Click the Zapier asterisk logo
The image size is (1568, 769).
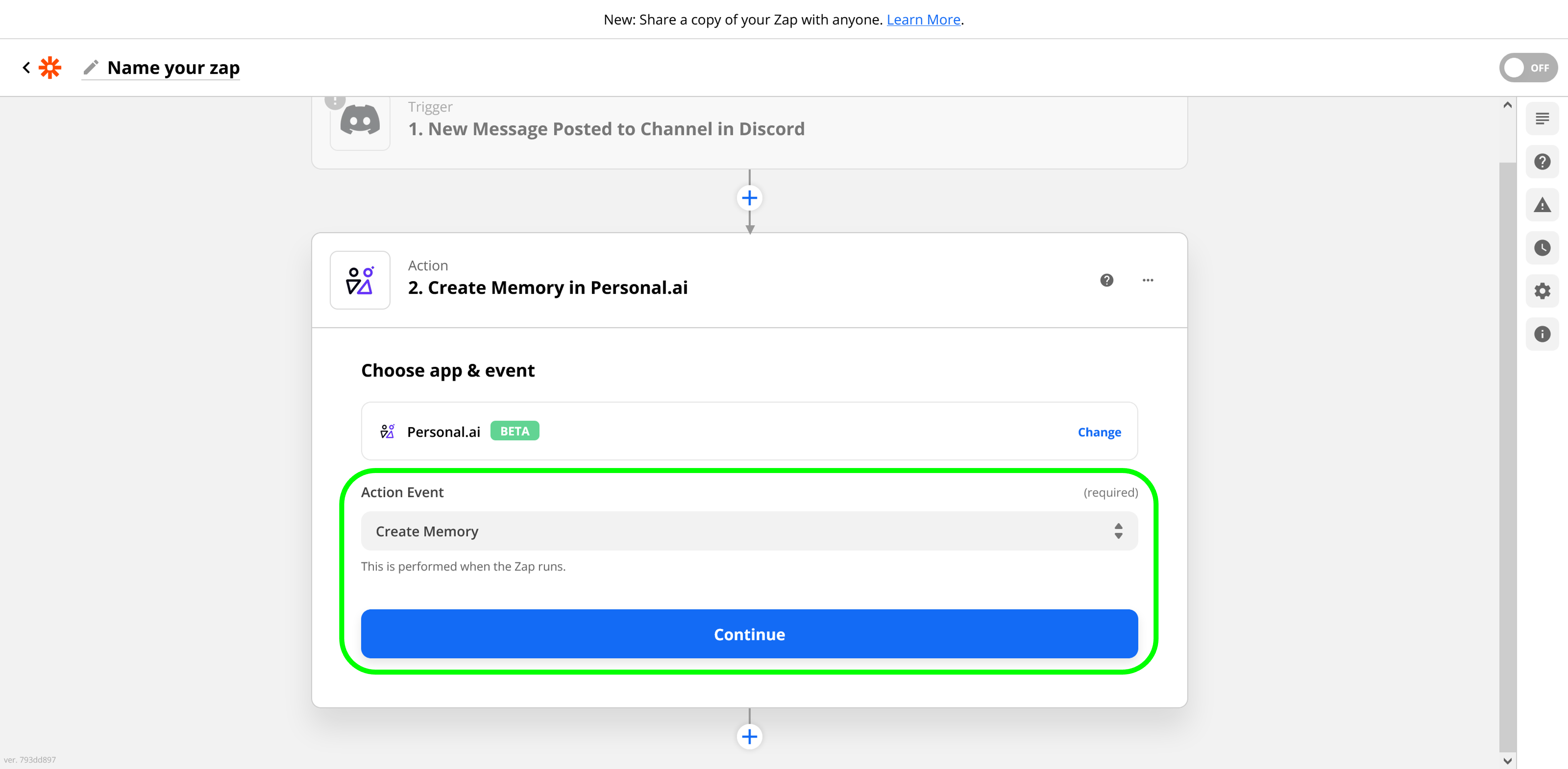click(50, 68)
